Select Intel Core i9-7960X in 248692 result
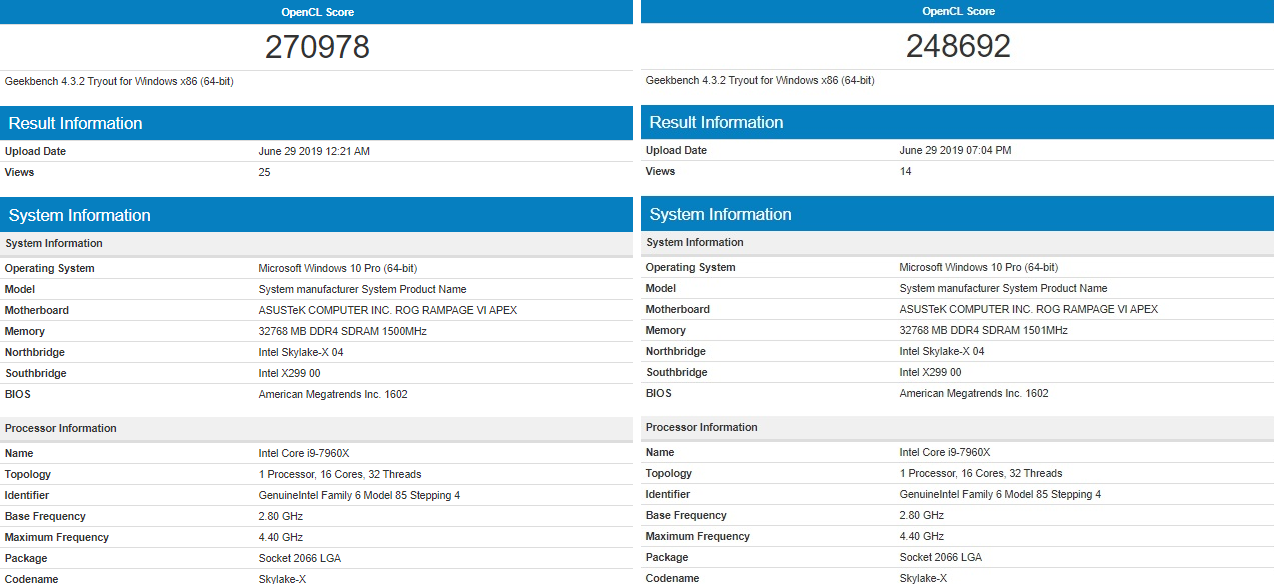This screenshot has height=584, width=1274. tap(943, 452)
